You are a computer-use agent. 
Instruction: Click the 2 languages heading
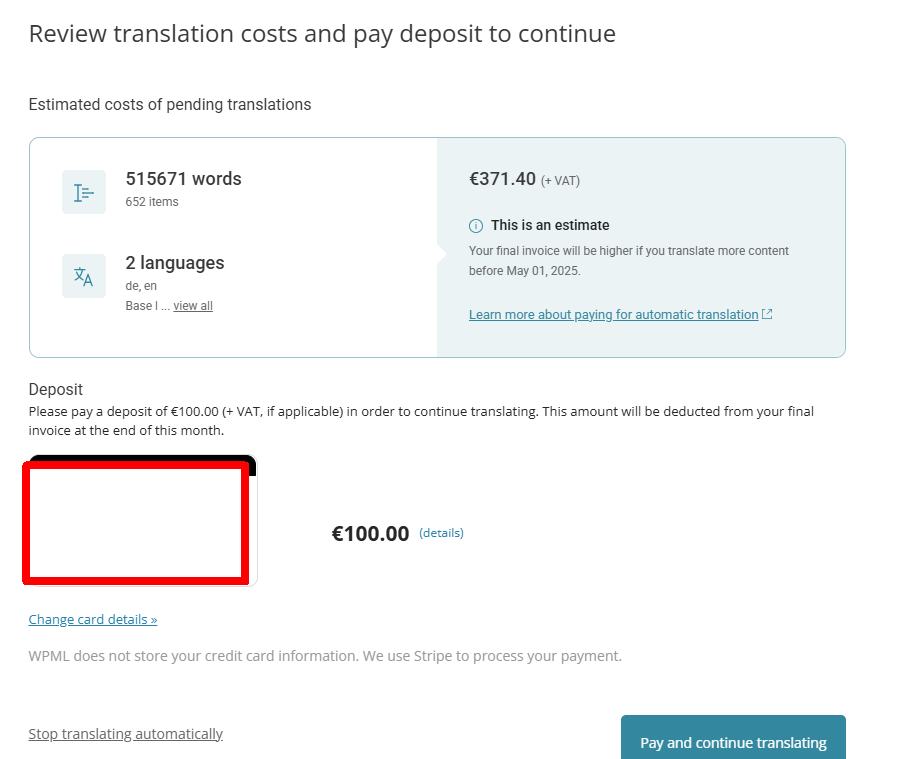[x=175, y=263]
